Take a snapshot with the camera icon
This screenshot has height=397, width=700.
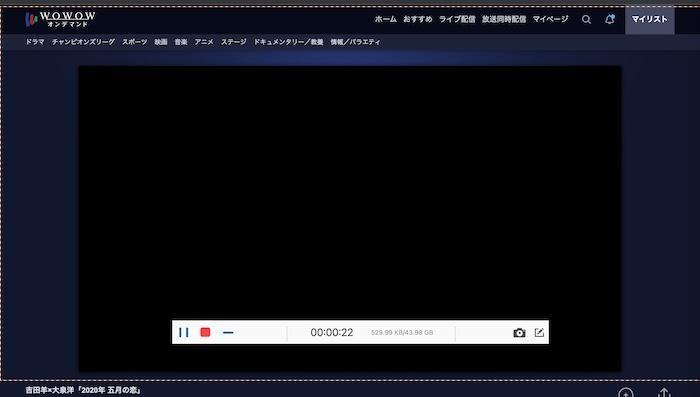519,333
